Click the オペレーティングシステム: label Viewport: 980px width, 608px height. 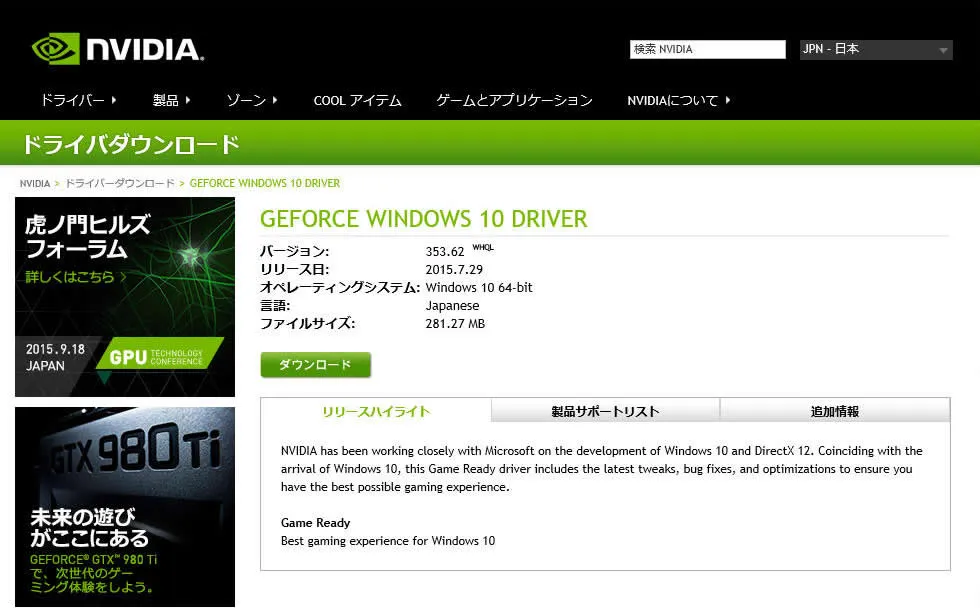pyautogui.click(x=340, y=287)
